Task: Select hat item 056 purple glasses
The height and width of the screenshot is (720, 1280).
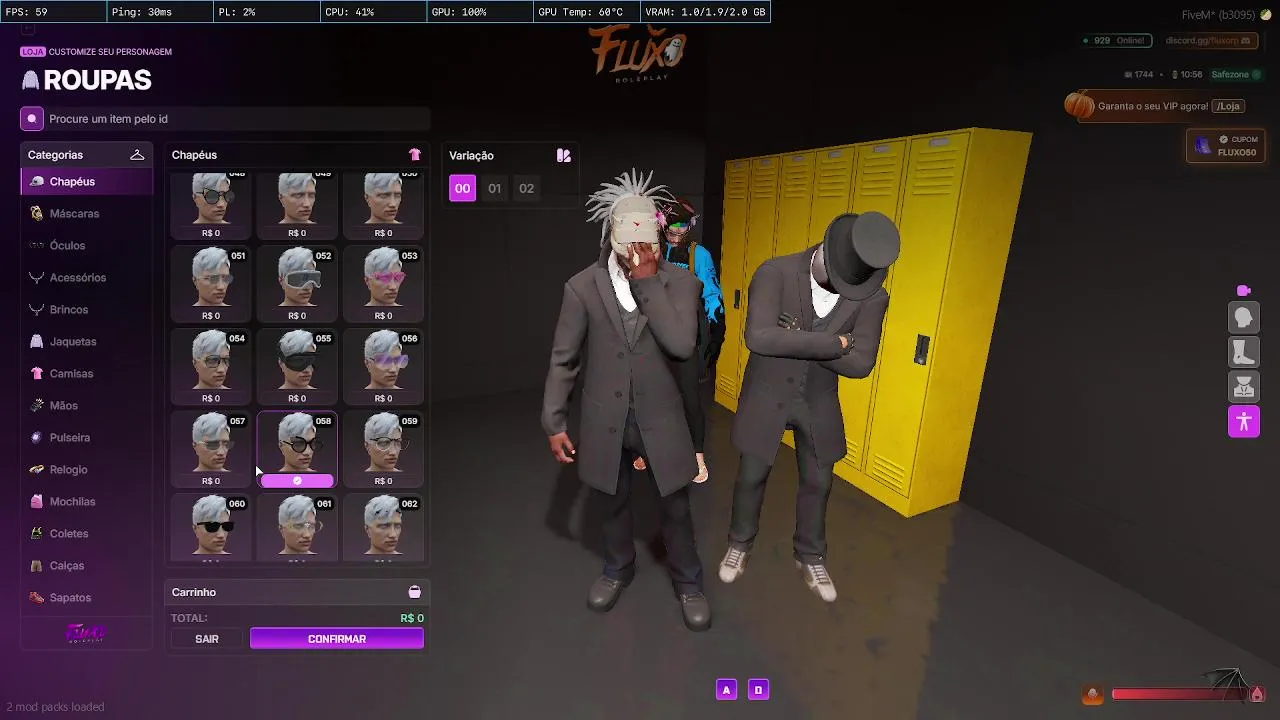Action: point(383,367)
